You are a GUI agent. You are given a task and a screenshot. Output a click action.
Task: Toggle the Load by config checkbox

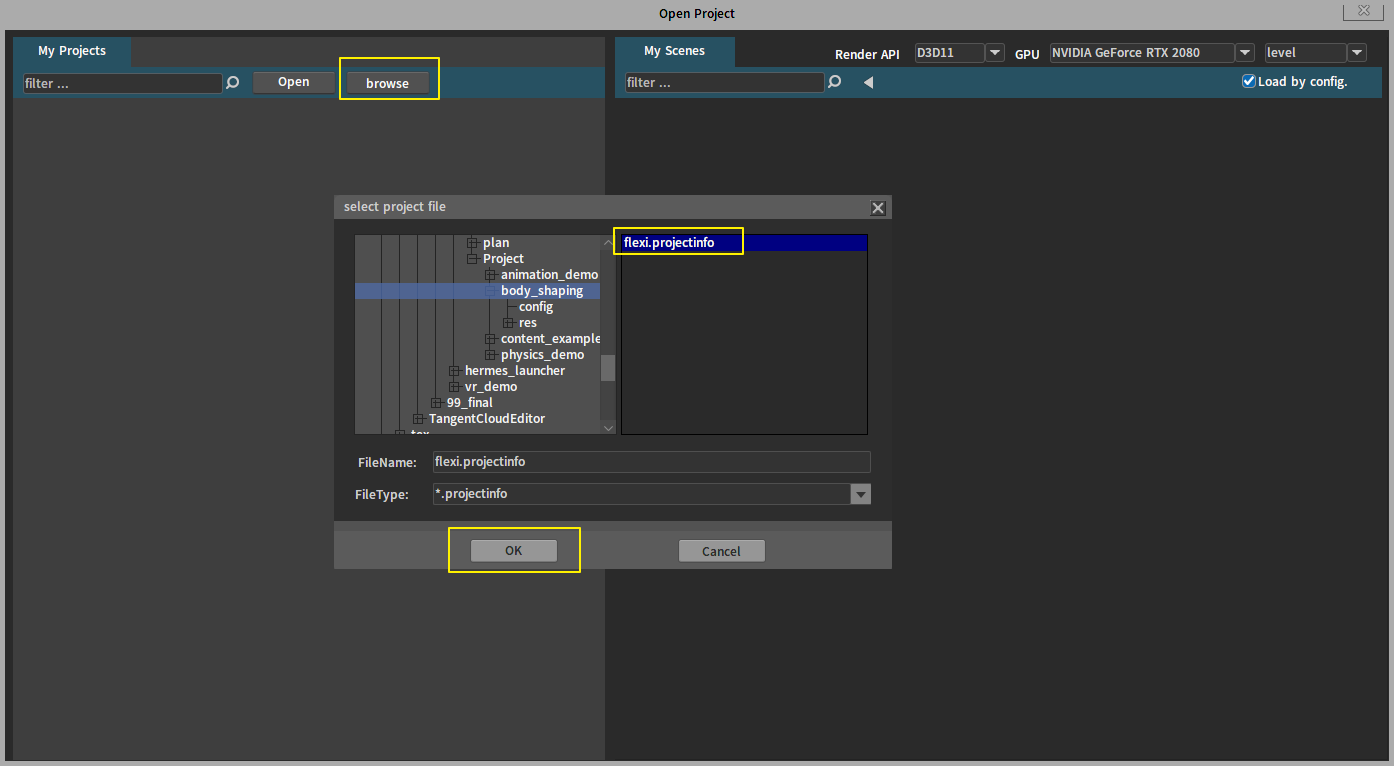pos(1248,81)
